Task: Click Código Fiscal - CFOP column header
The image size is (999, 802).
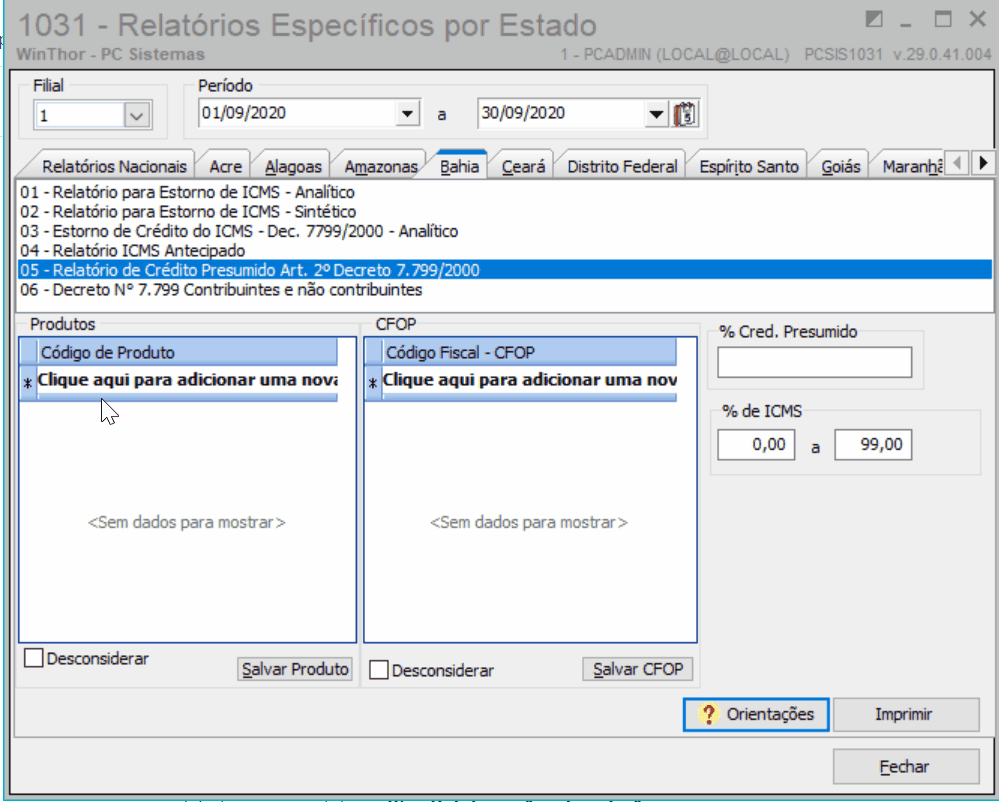Action: point(529,352)
